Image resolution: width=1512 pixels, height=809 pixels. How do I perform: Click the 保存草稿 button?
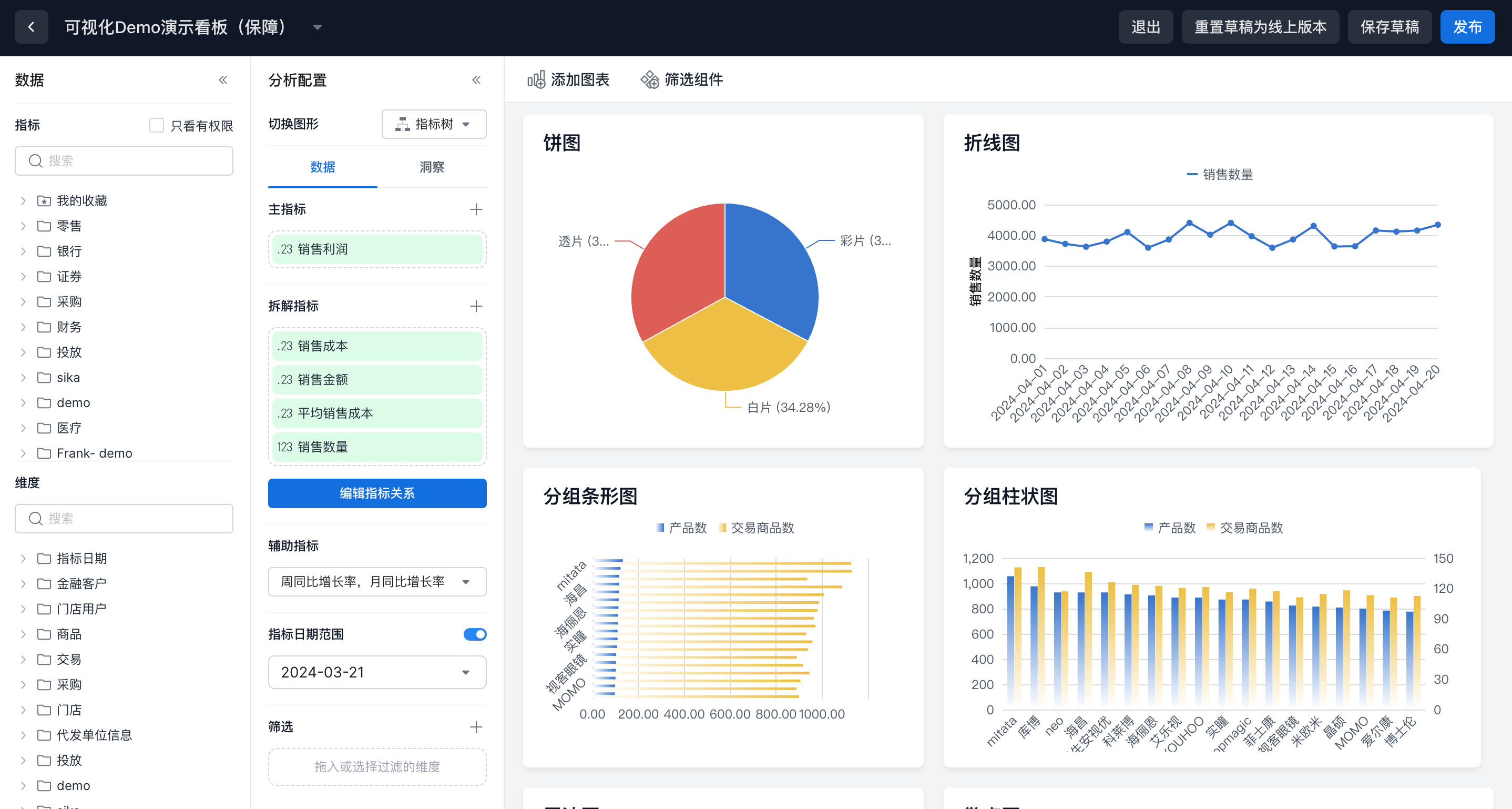(1390, 27)
